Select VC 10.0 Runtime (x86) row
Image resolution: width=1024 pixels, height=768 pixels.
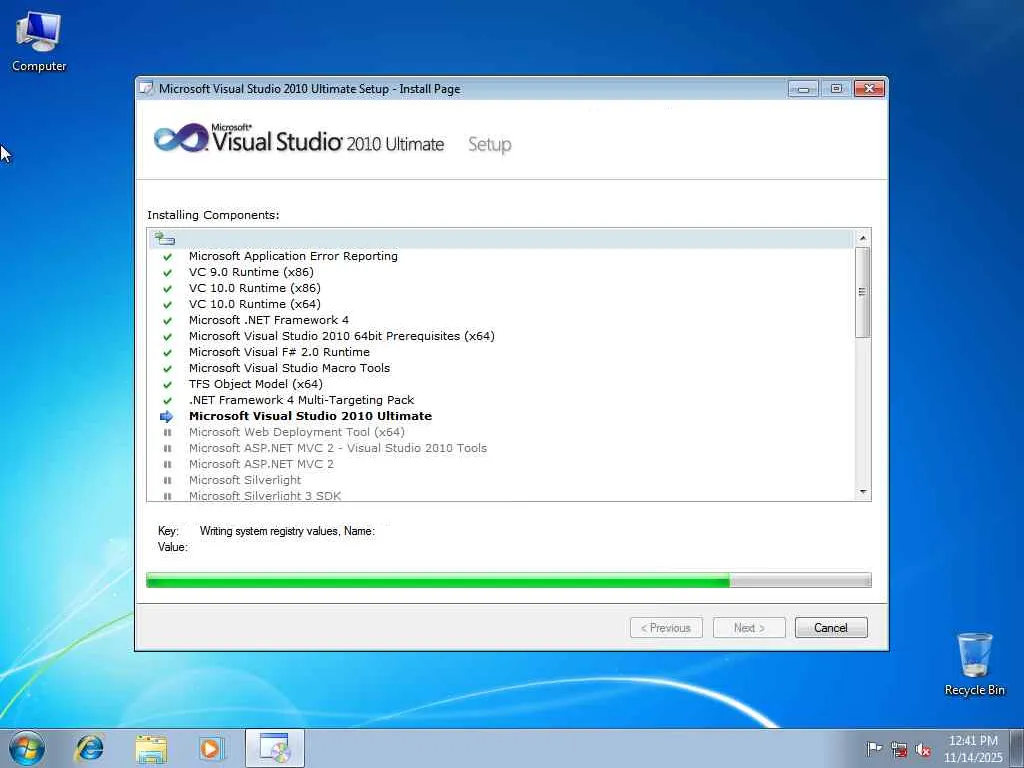click(x=501, y=288)
